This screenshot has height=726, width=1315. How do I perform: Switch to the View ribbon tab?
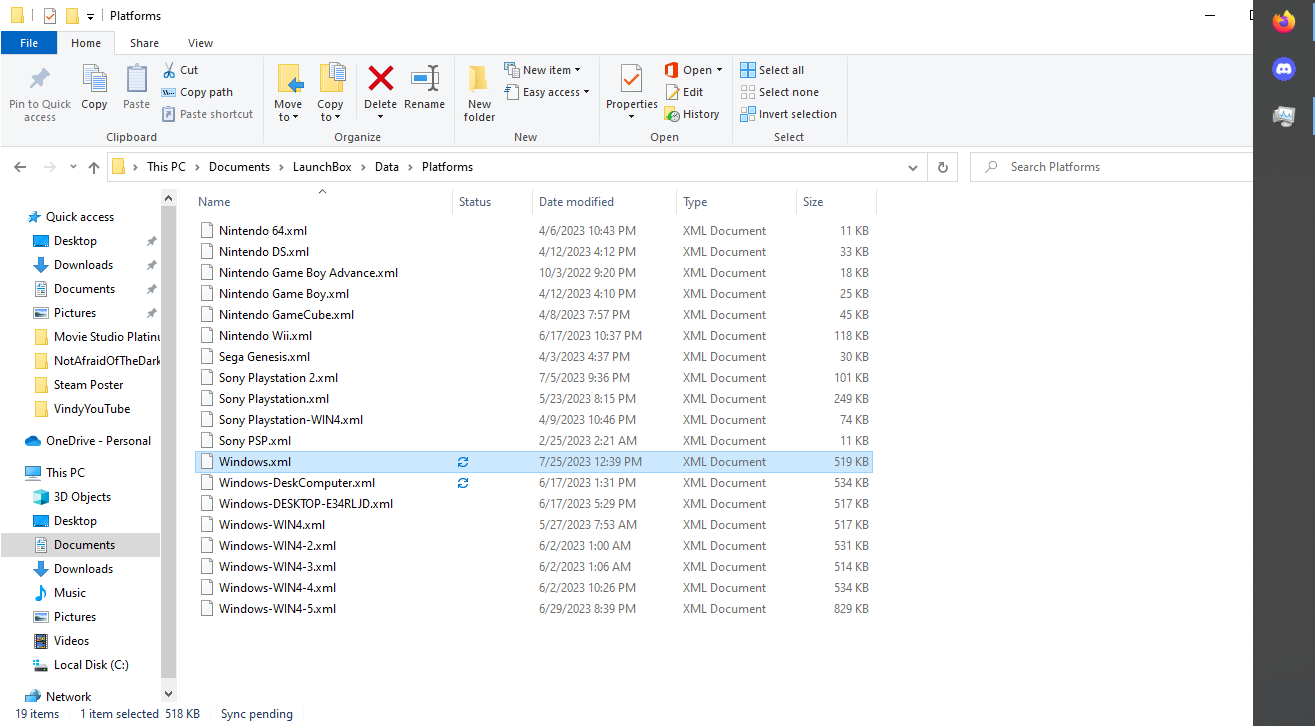(x=200, y=43)
